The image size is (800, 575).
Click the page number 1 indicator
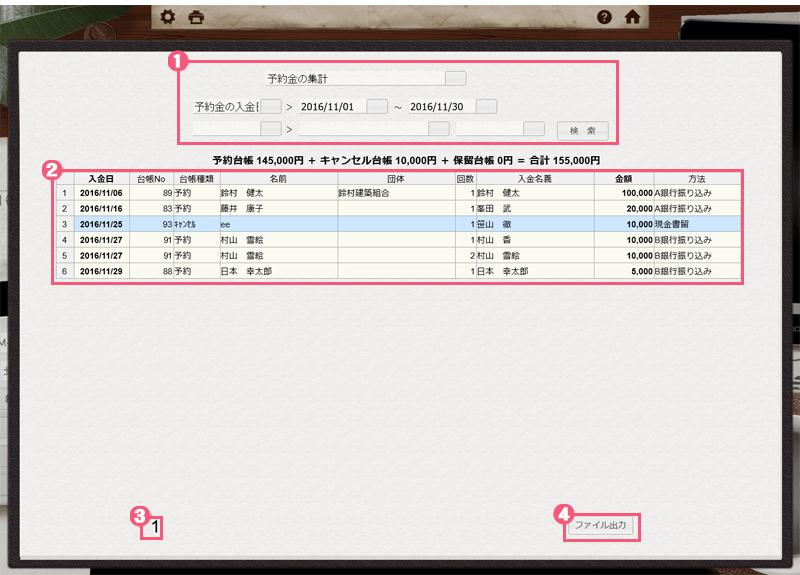tap(155, 527)
